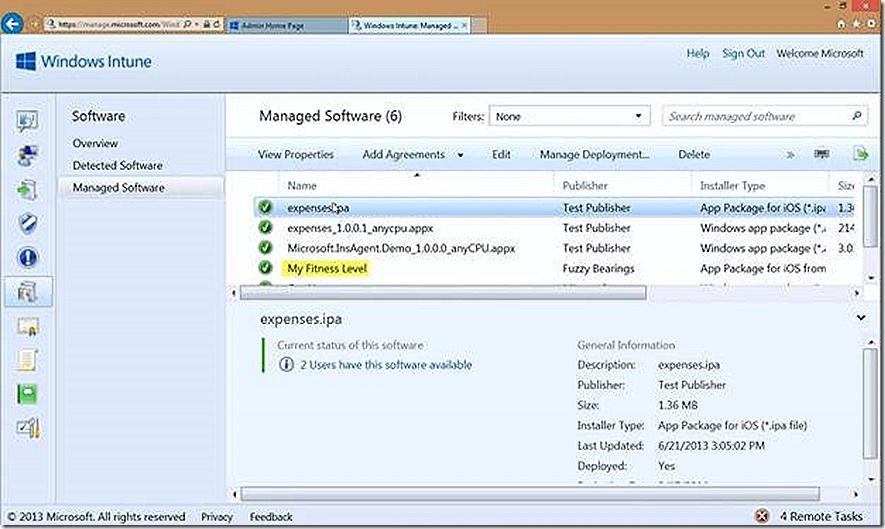The height and width of the screenshot is (529, 885).
Task: Open the 4 Remote Tasks link
Action: click(x=821, y=516)
